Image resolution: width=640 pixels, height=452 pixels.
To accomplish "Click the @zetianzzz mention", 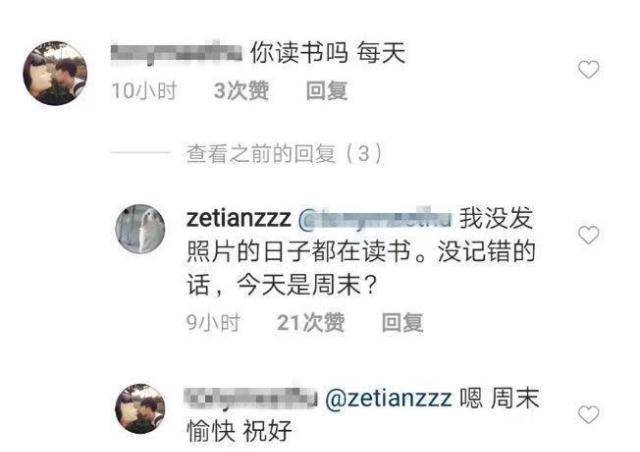I will pyautogui.click(x=389, y=398).
